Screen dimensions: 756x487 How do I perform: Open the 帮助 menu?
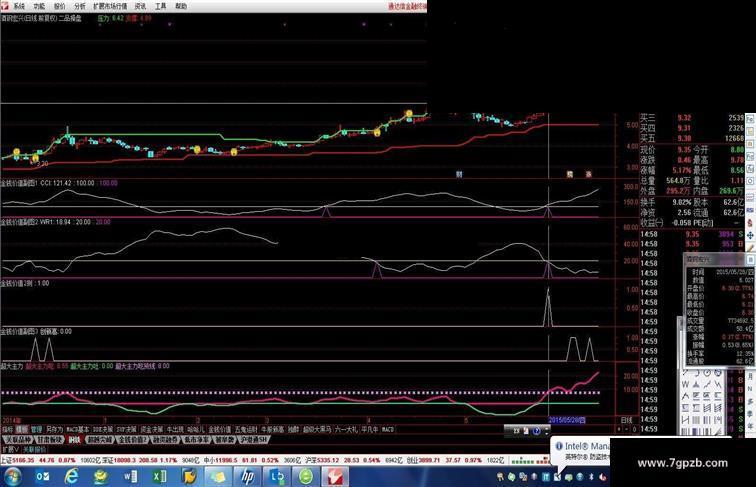[x=181, y=6]
